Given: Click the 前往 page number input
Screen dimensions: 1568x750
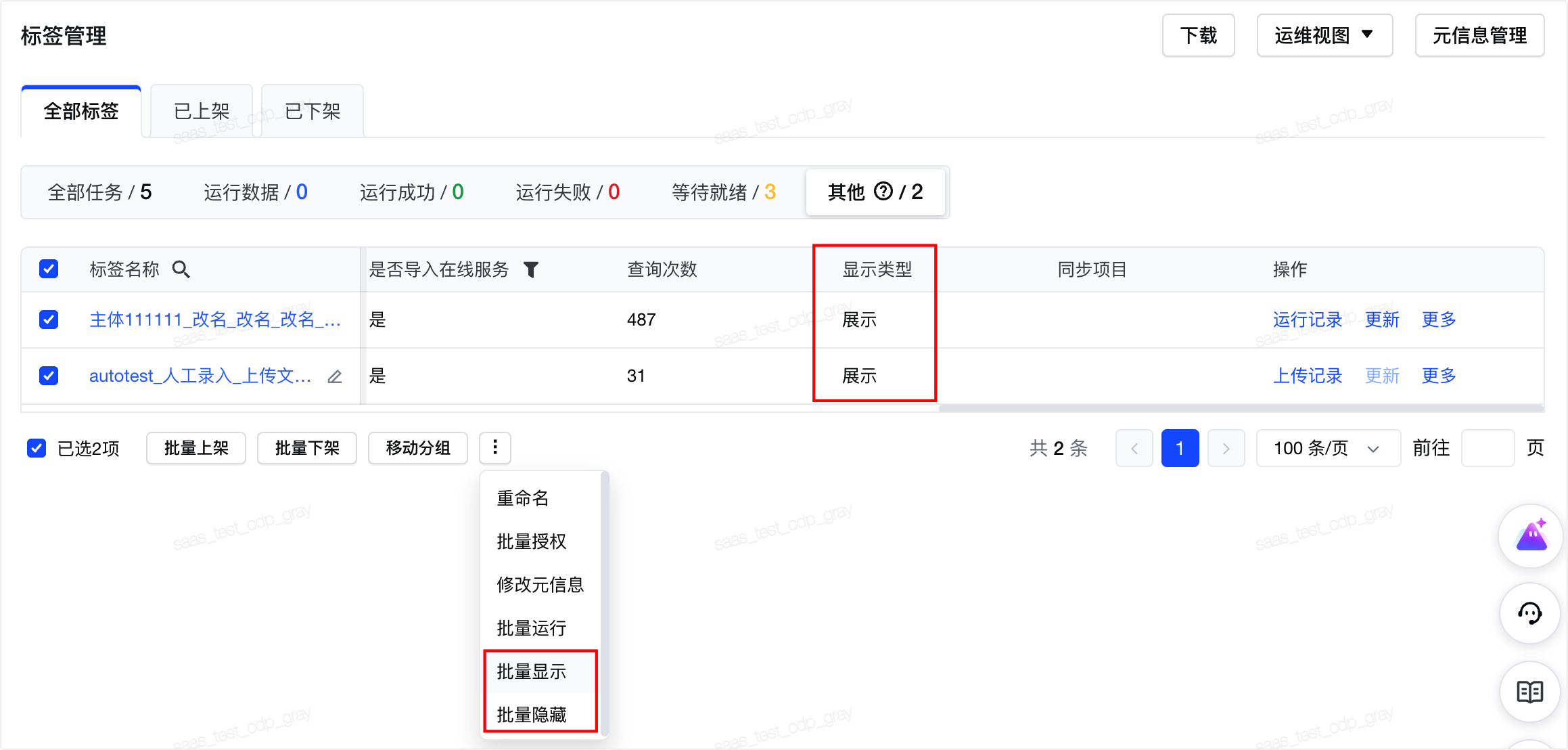Looking at the screenshot, I should coord(1488,448).
